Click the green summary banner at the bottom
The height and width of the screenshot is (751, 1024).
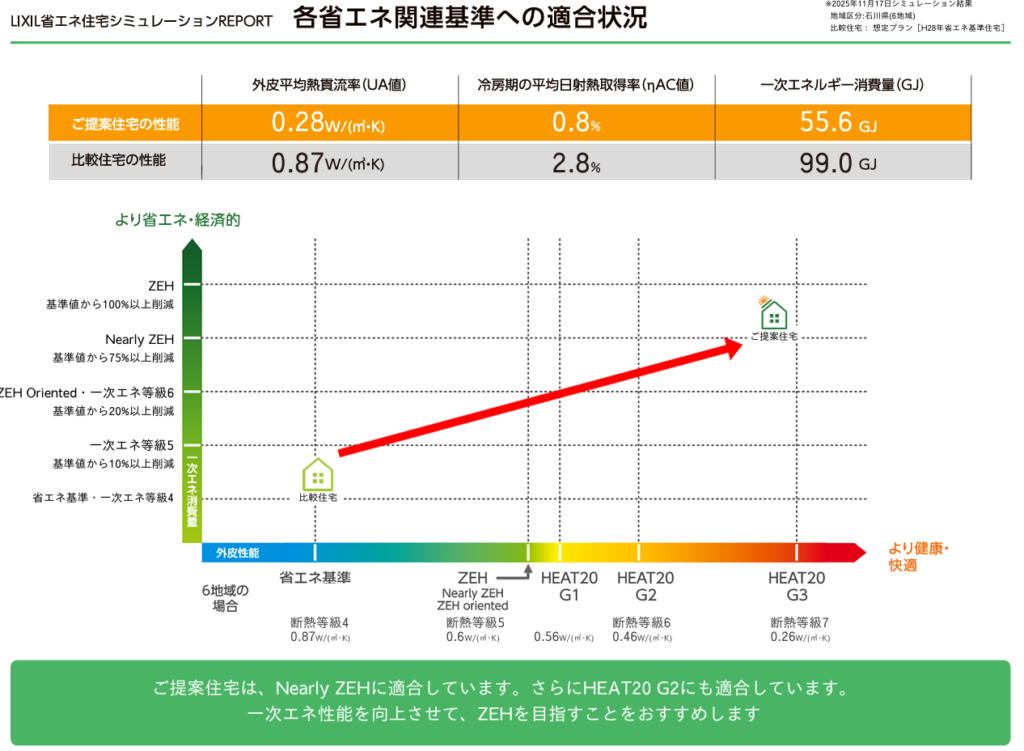[x=511, y=701]
